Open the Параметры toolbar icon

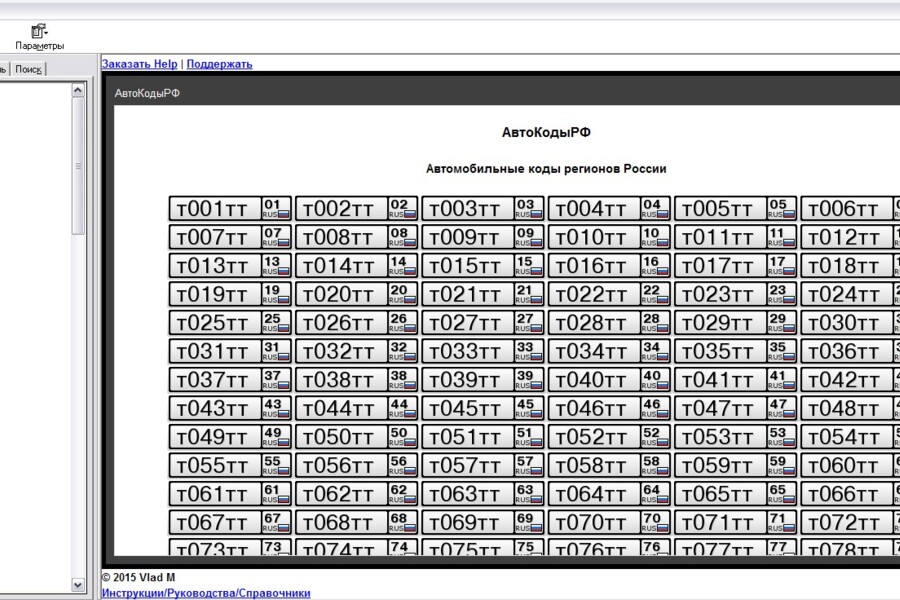(x=39, y=37)
